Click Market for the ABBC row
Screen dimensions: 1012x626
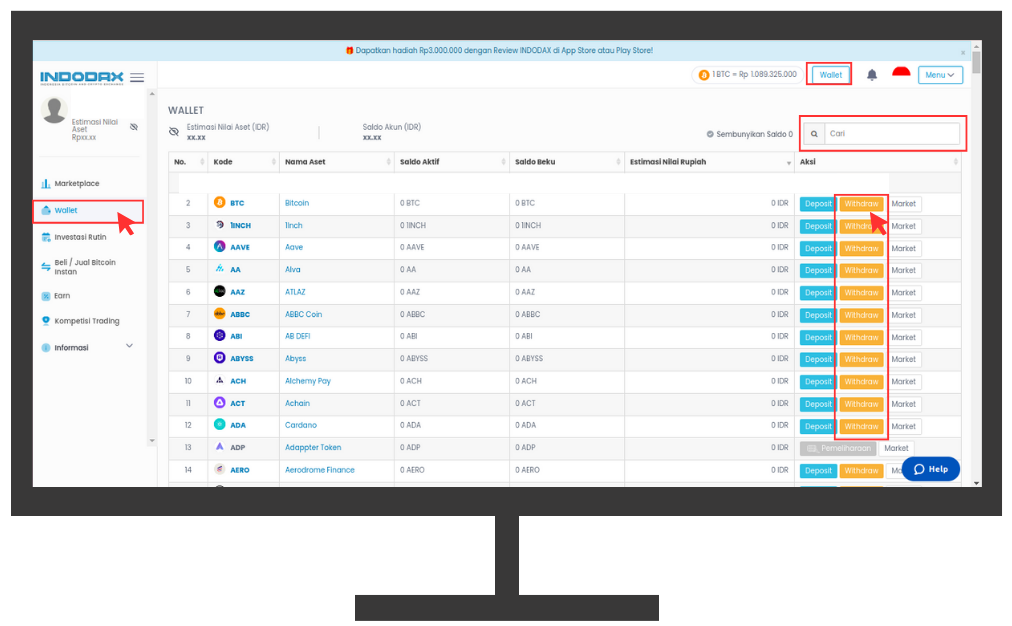point(904,316)
